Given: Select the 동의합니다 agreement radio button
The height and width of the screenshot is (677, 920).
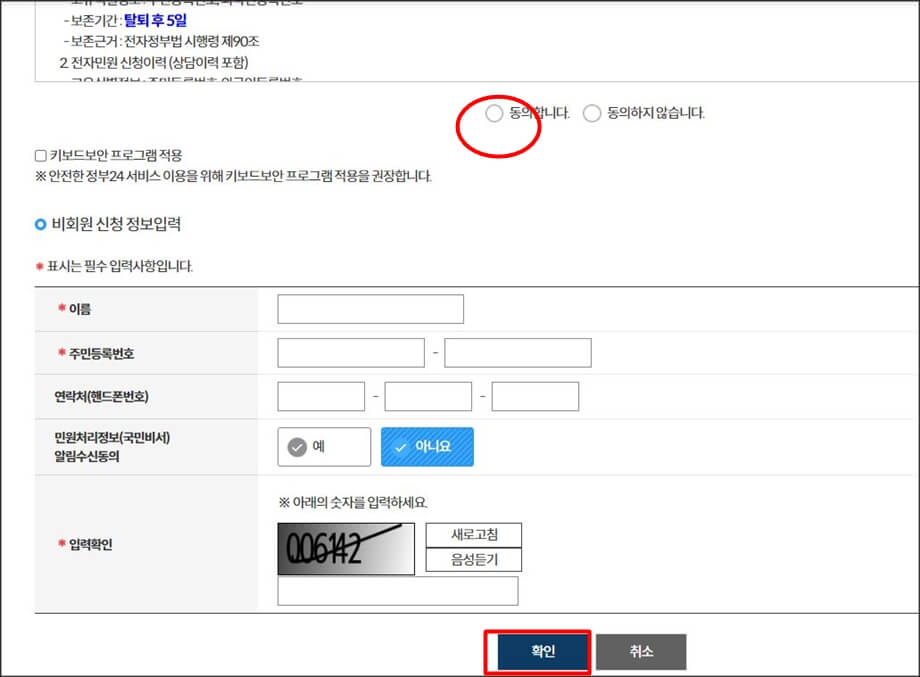Looking at the screenshot, I should (x=493, y=113).
